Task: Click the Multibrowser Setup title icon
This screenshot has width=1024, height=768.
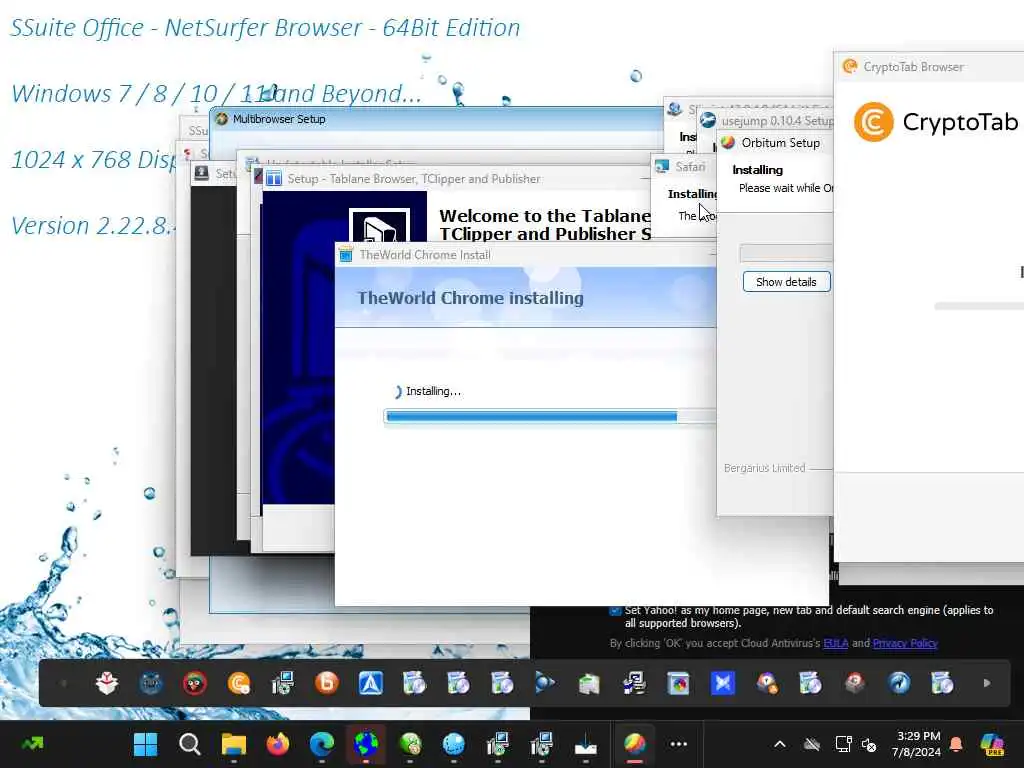Action: pos(221,119)
